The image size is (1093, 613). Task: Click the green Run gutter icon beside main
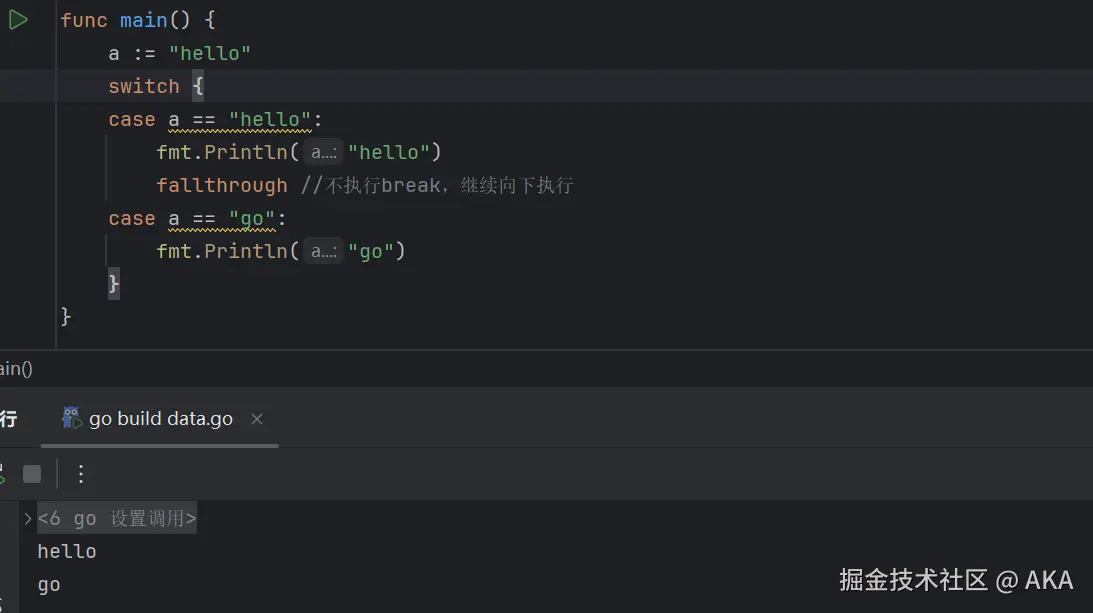click(x=18, y=19)
